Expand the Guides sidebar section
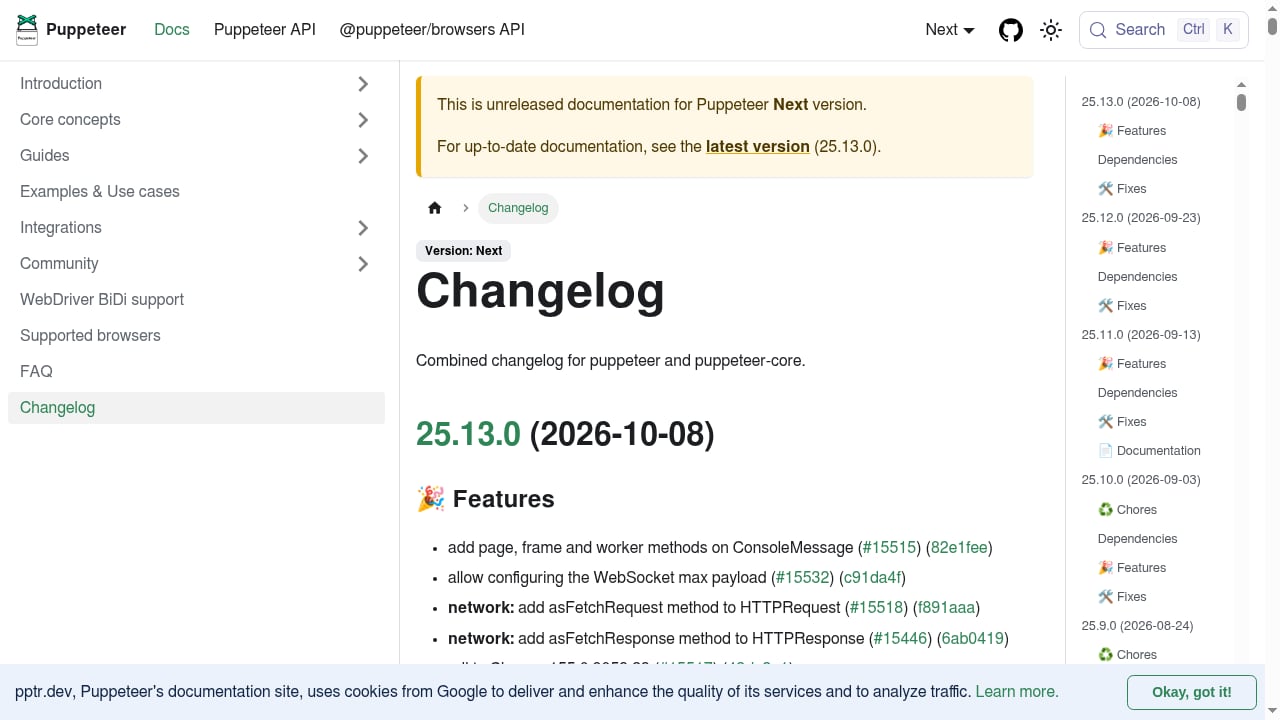 tap(363, 156)
